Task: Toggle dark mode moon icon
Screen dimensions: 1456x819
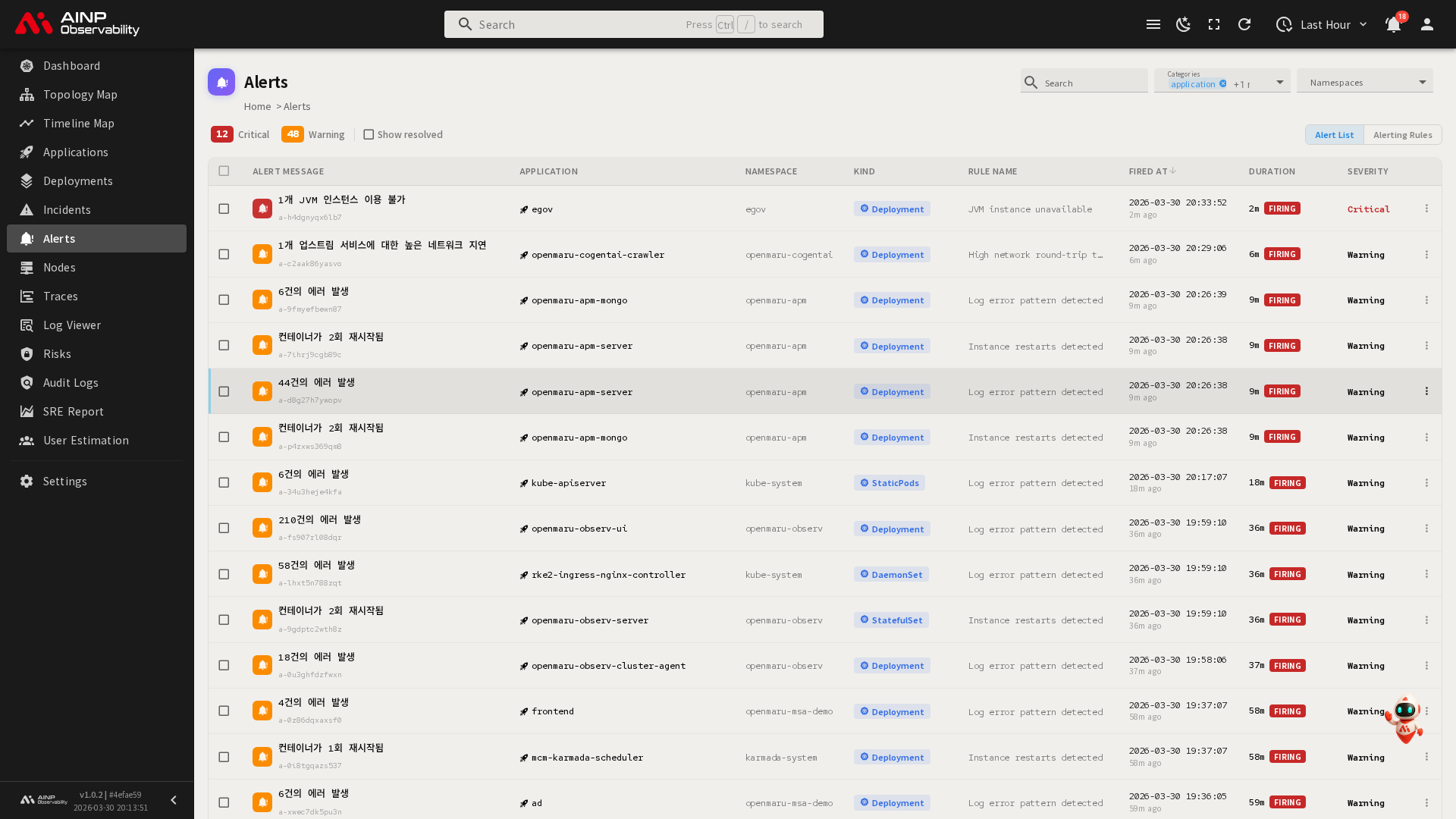Action: click(1183, 24)
